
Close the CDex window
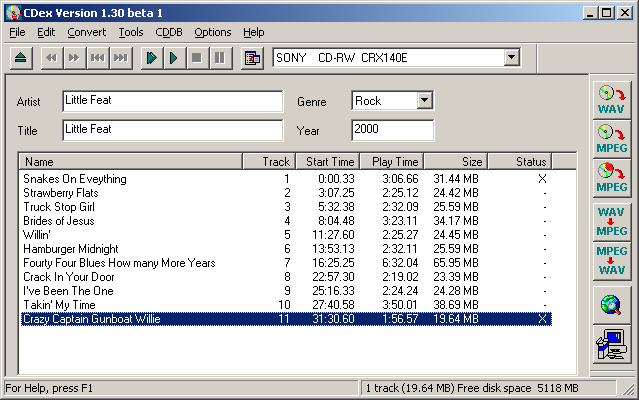tap(625, 13)
